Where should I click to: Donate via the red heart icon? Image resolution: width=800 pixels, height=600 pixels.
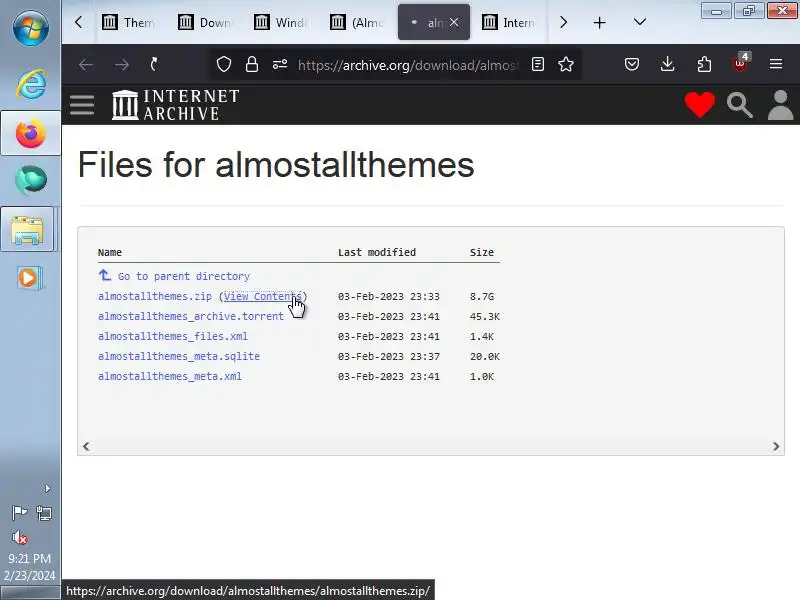pyautogui.click(x=699, y=105)
